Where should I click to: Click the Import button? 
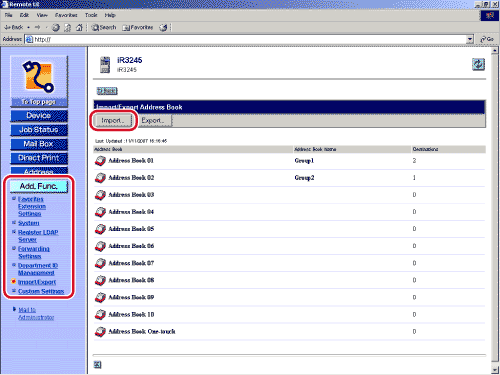pos(113,120)
